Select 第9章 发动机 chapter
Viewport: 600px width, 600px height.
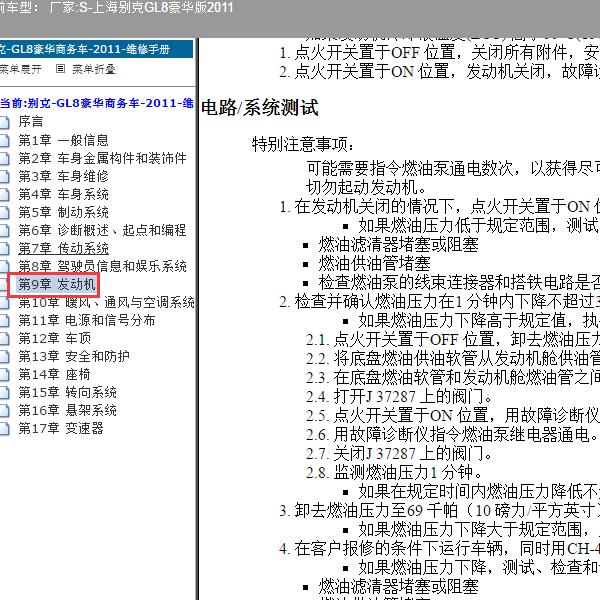pyautogui.click(x=57, y=284)
